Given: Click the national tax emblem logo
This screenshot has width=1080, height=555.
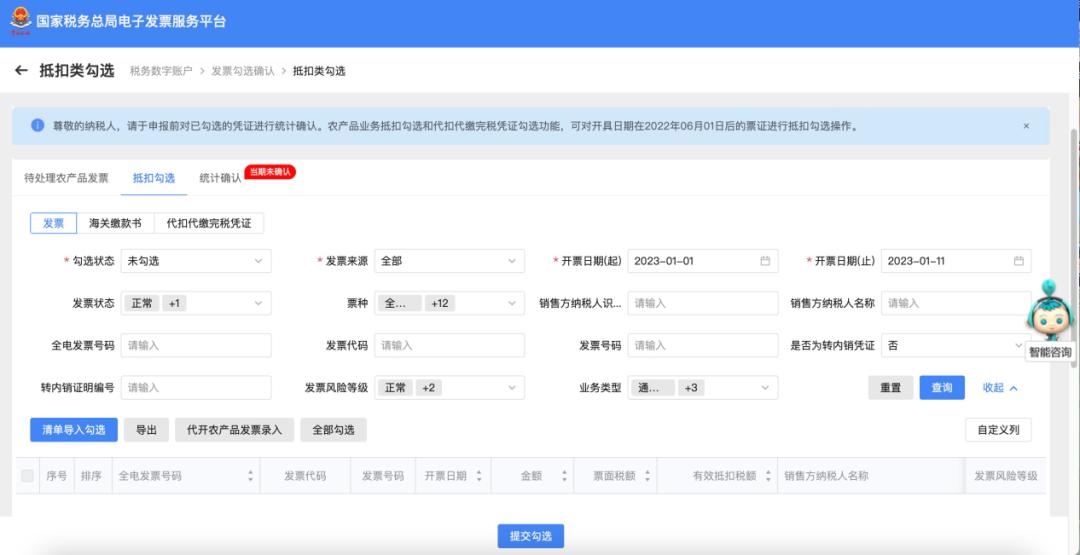Looking at the screenshot, I should [x=20, y=22].
